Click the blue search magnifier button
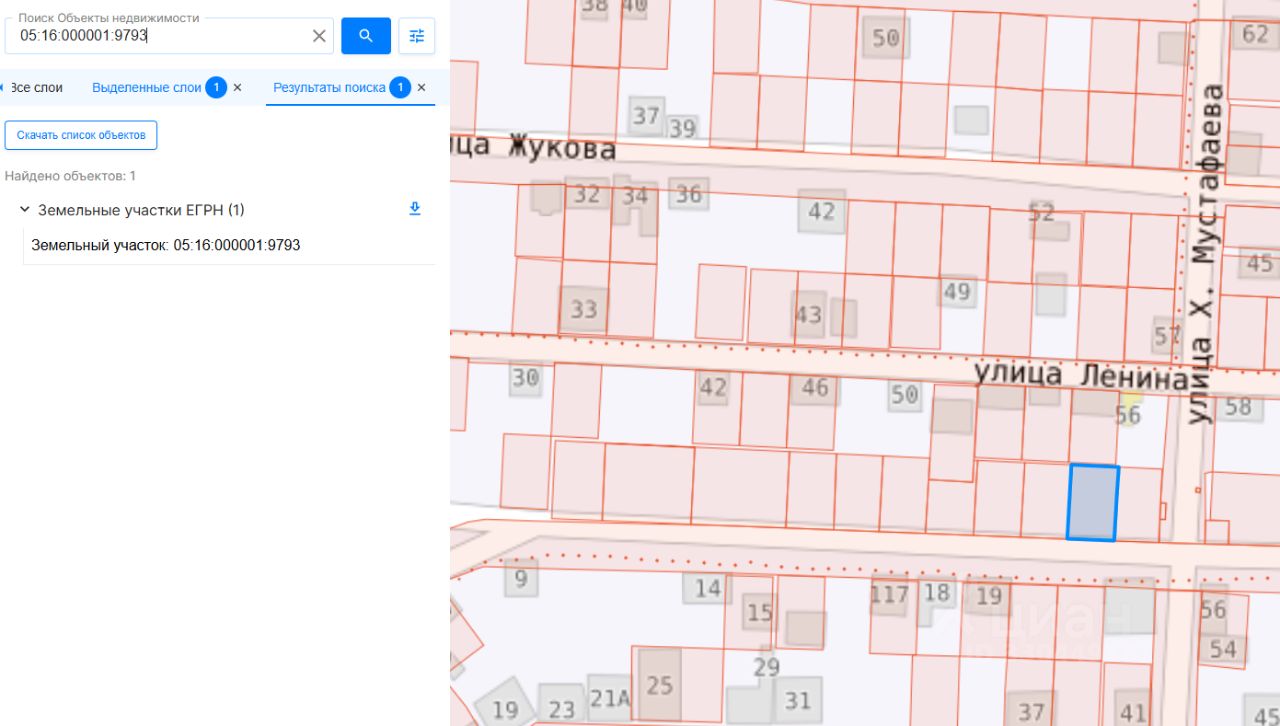 [366, 36]
